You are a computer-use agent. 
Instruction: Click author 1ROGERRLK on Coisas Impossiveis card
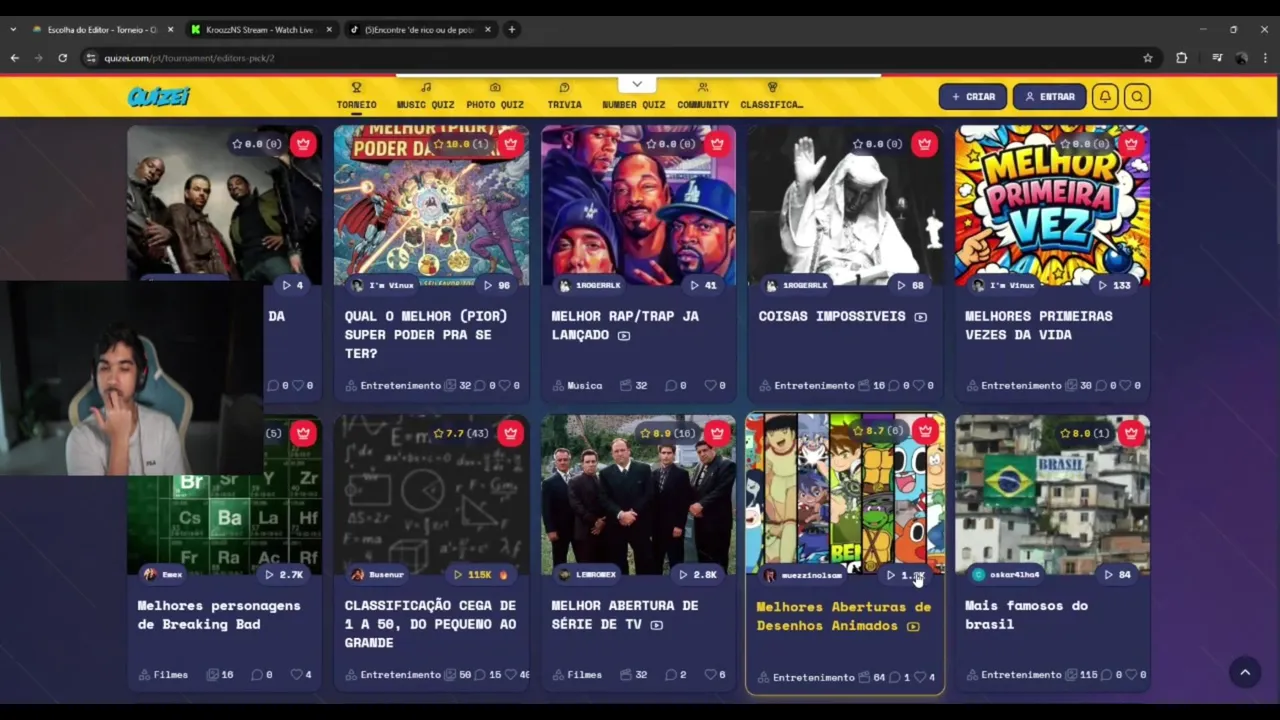pos(796,285)
